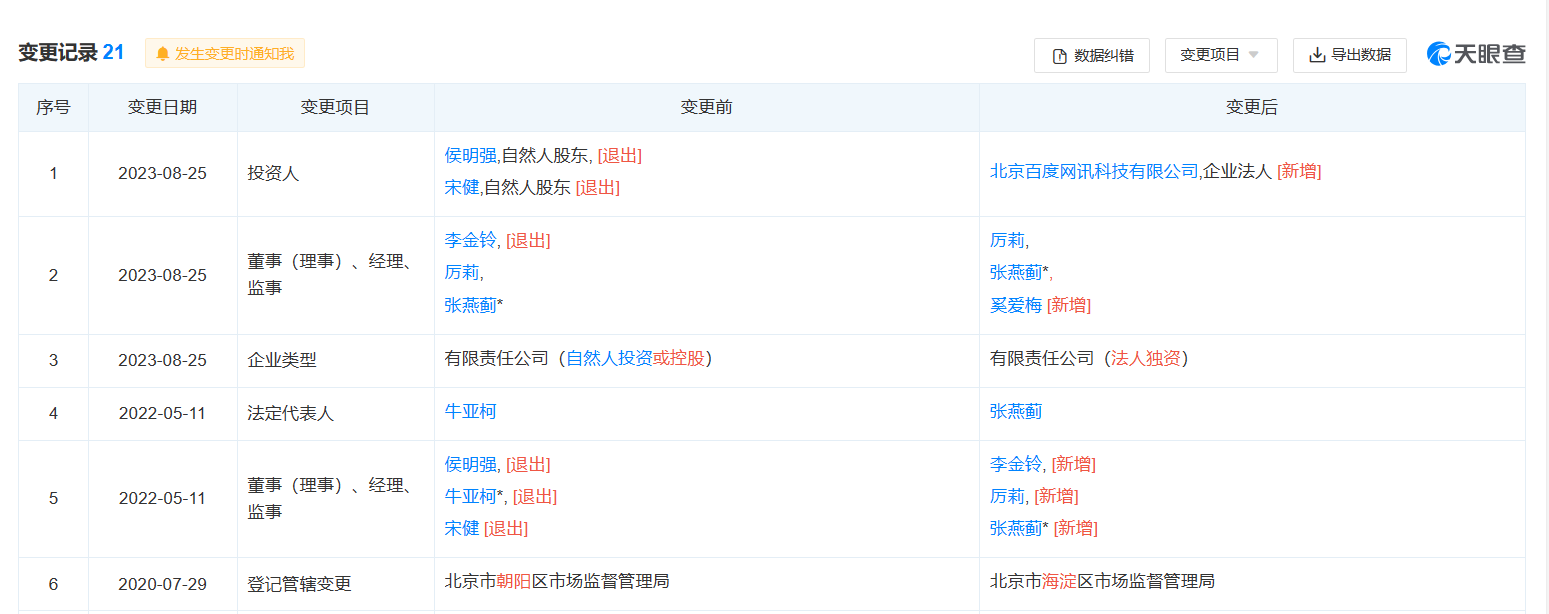Open 厉莉 in row 5 after-change column
This screenshot has width=1549, height=614.
(1007, 496)
